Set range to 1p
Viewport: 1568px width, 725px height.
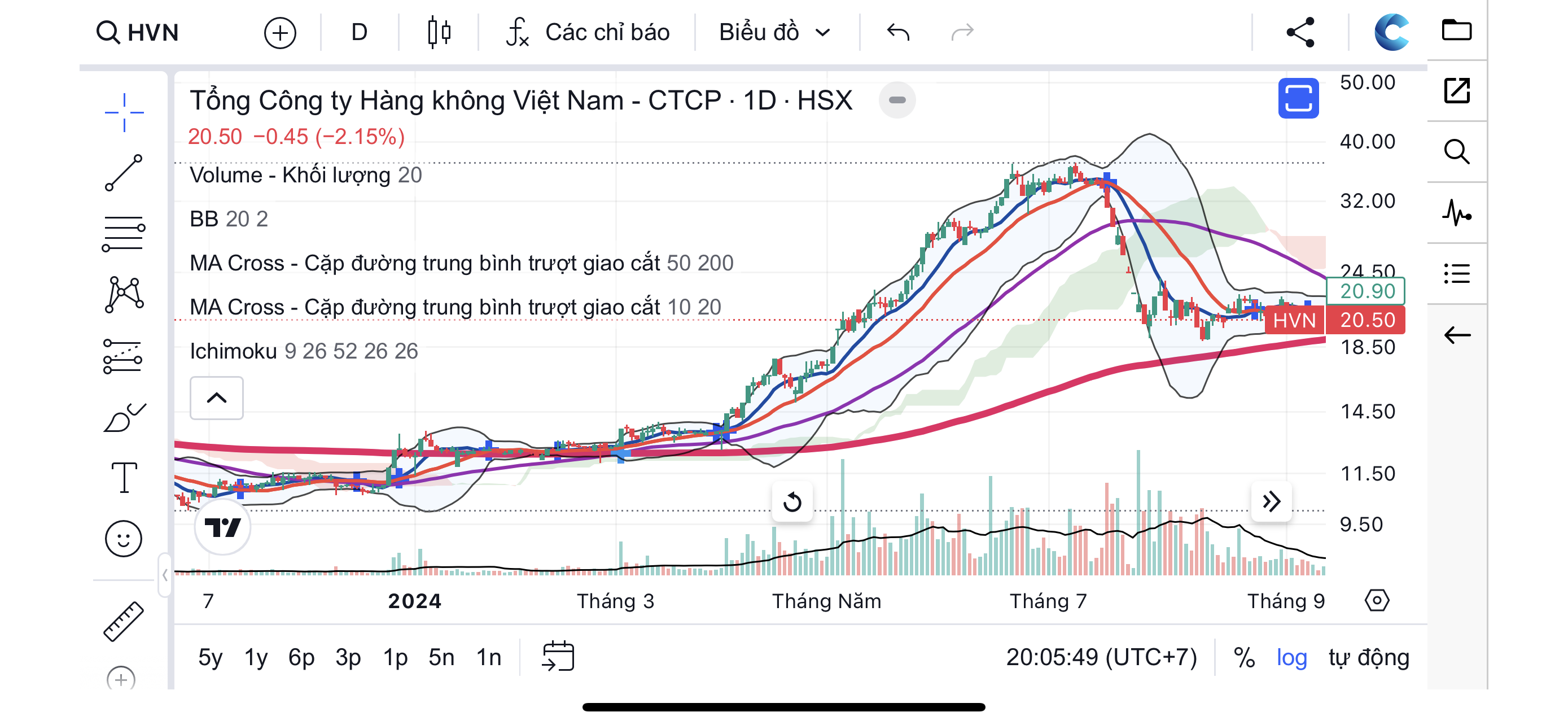click(395, 657)
